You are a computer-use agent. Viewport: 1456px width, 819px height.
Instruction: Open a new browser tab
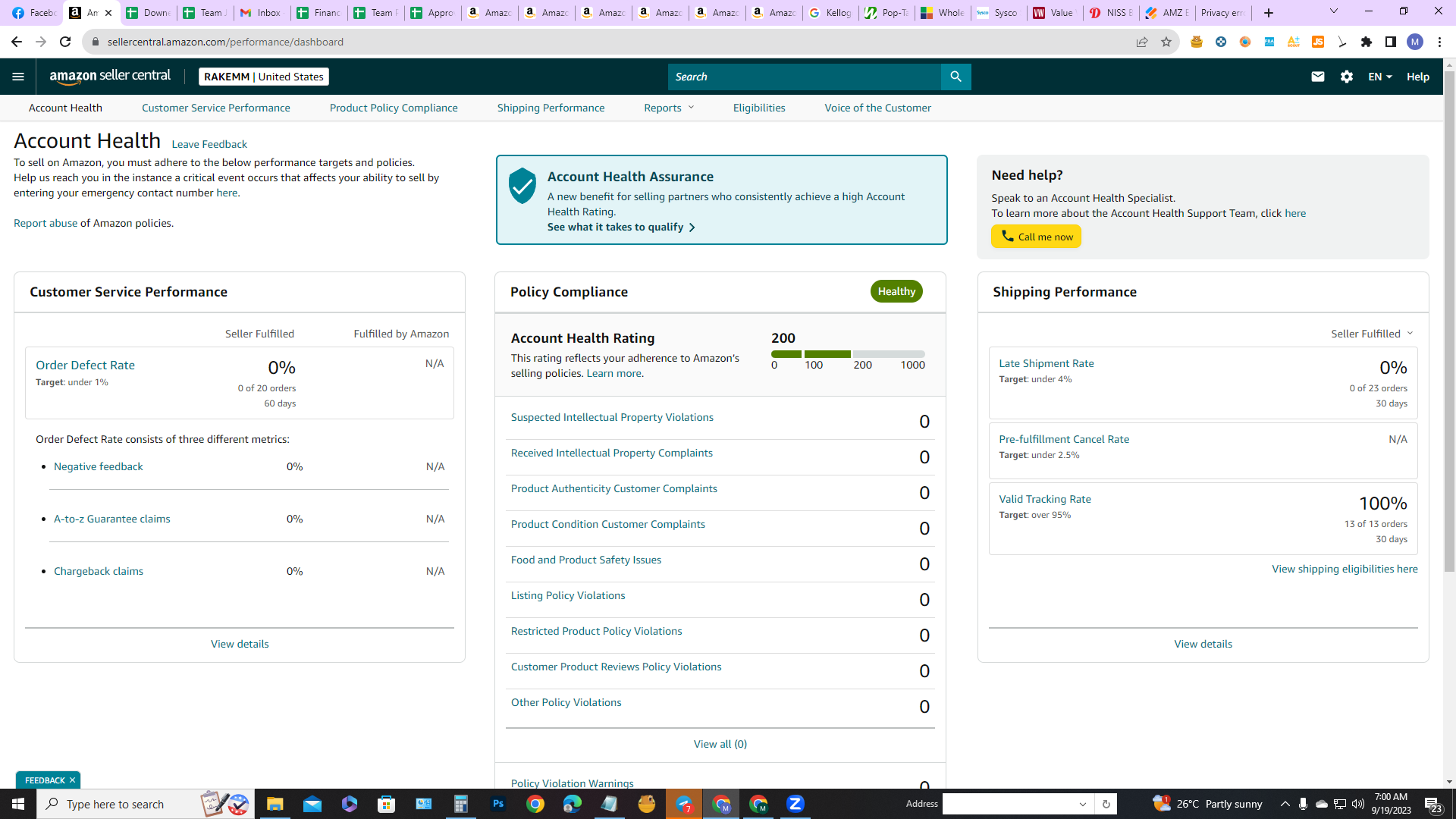(x=1269, y=13)
